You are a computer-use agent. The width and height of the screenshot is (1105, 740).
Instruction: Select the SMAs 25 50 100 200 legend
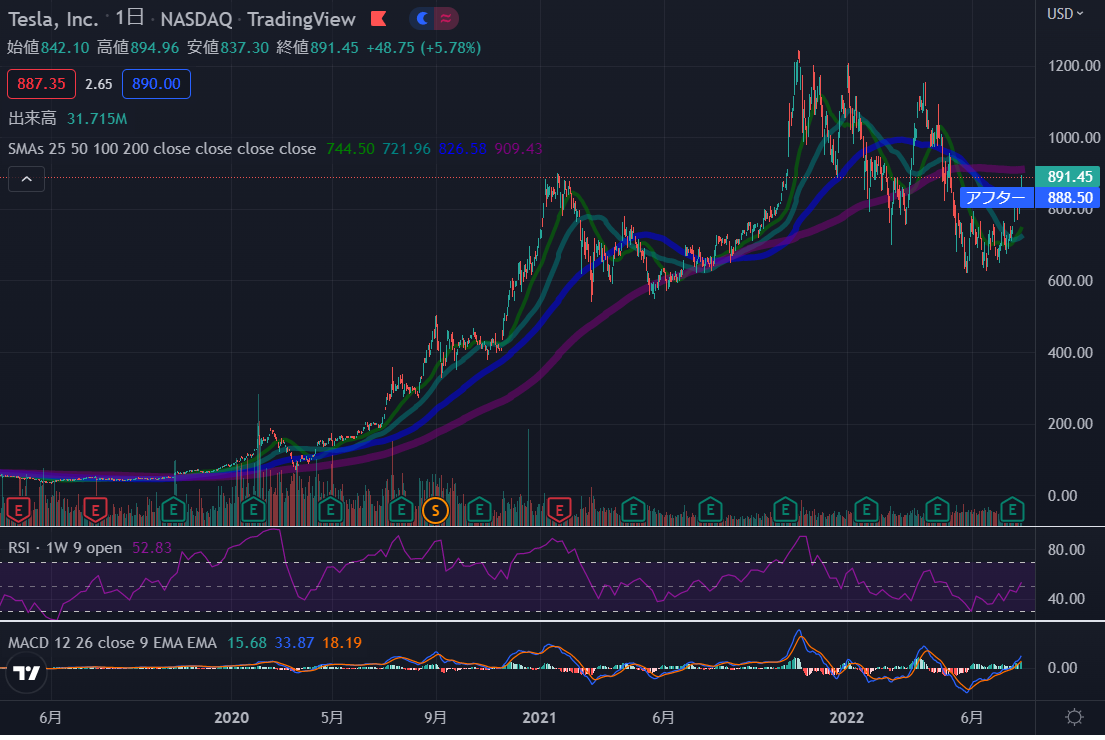tap(162, 149)
